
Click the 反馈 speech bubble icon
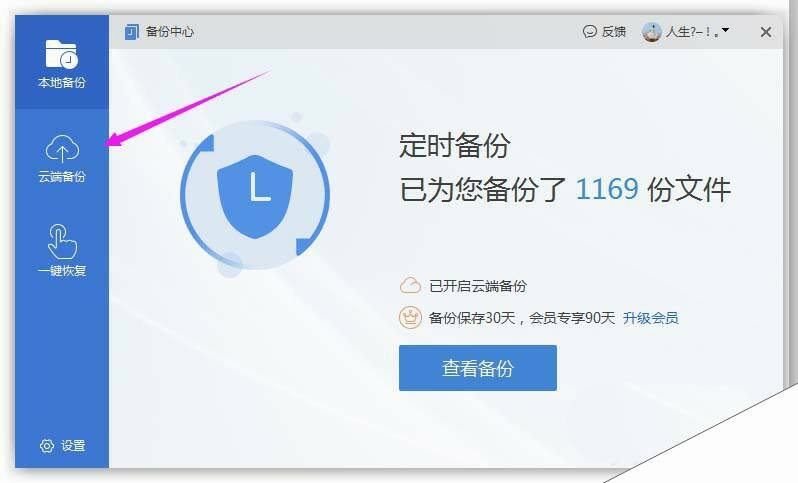click(x=589, y=32)
